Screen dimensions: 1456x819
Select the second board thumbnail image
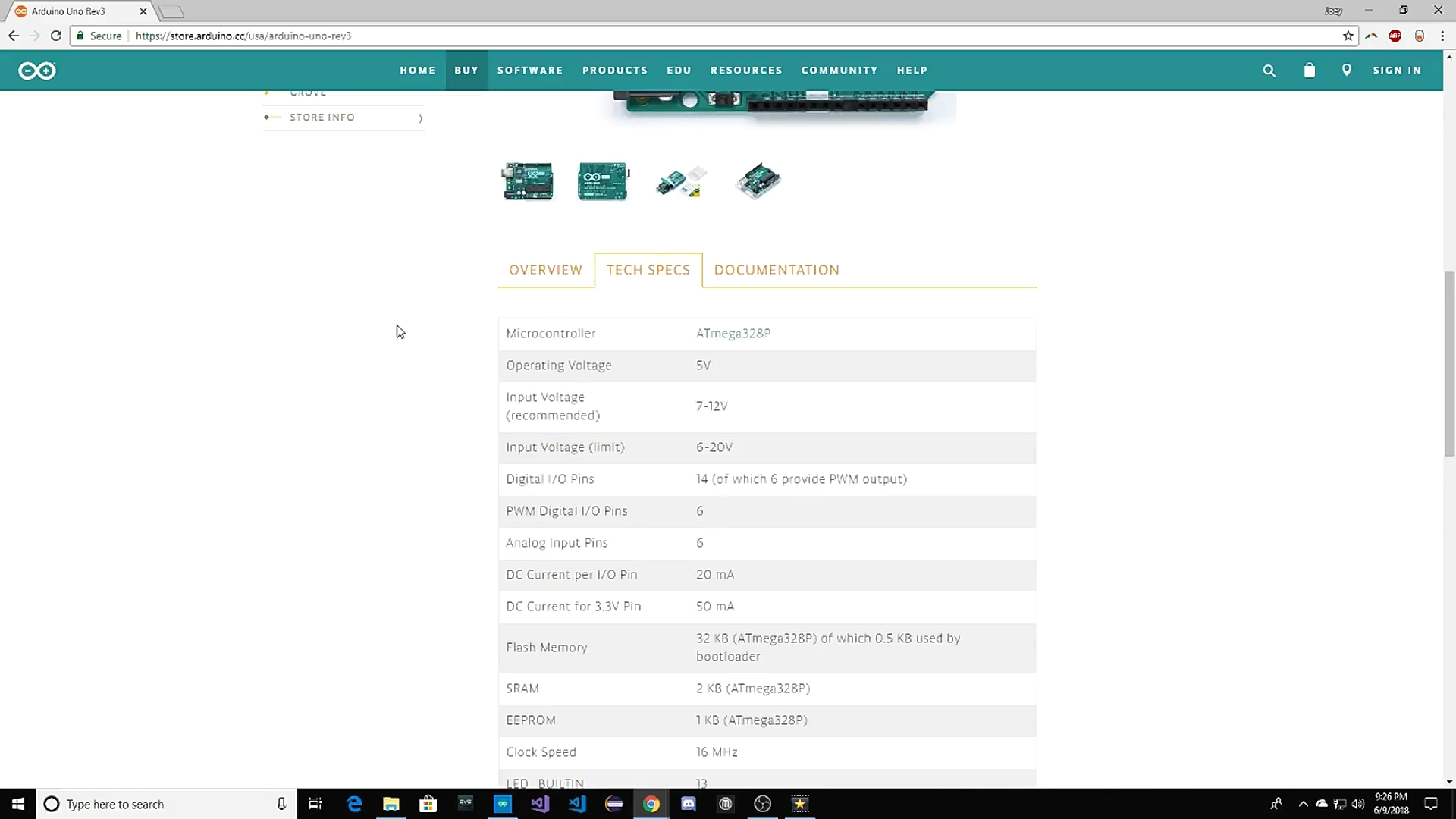[x=603, y=182]
